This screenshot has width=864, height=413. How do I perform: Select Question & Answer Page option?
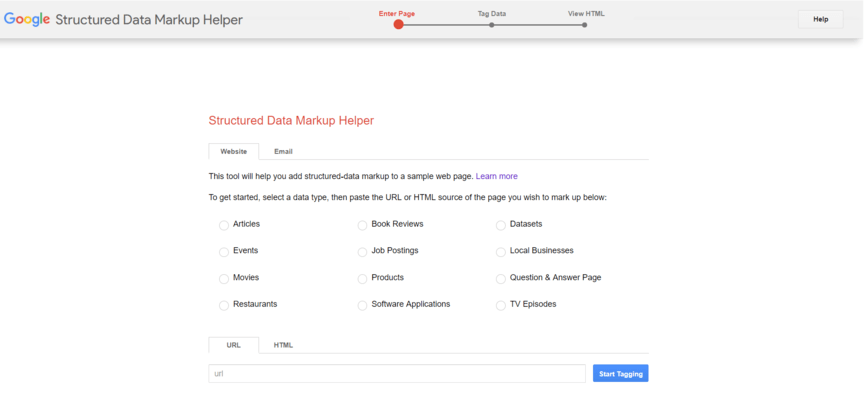[x=500, y=279]
